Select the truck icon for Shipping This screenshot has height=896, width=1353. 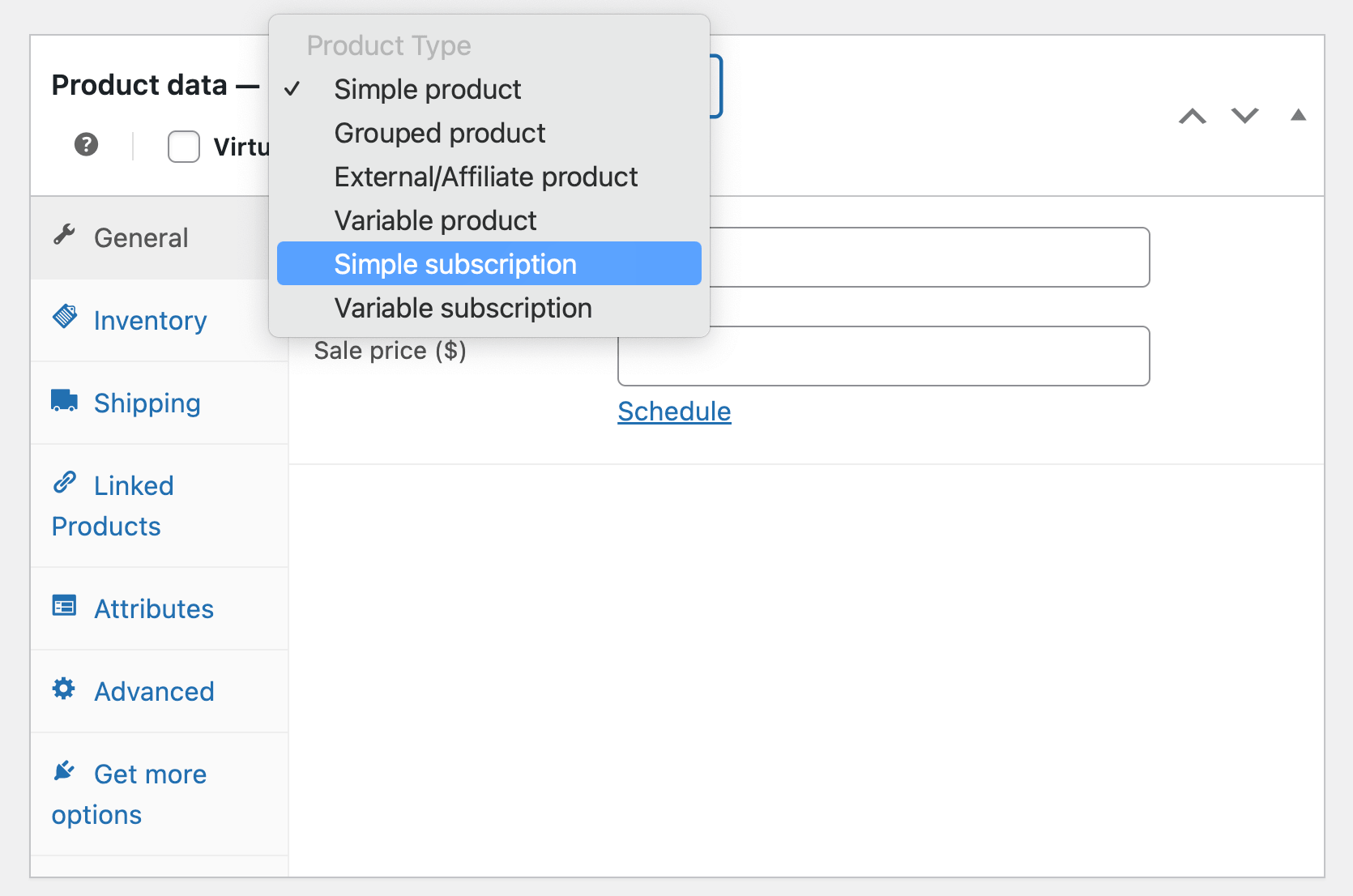[63, 399]
